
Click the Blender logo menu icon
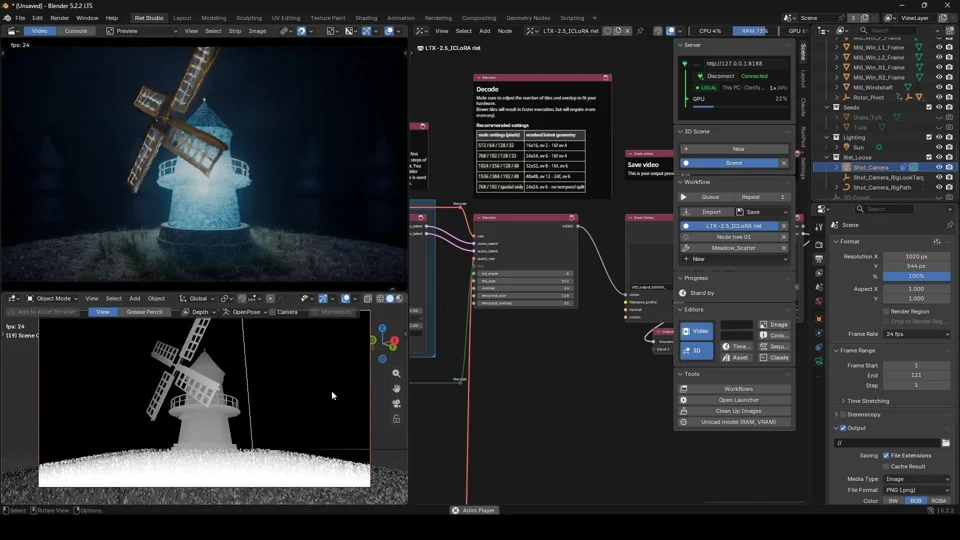[x=7, y=18]
